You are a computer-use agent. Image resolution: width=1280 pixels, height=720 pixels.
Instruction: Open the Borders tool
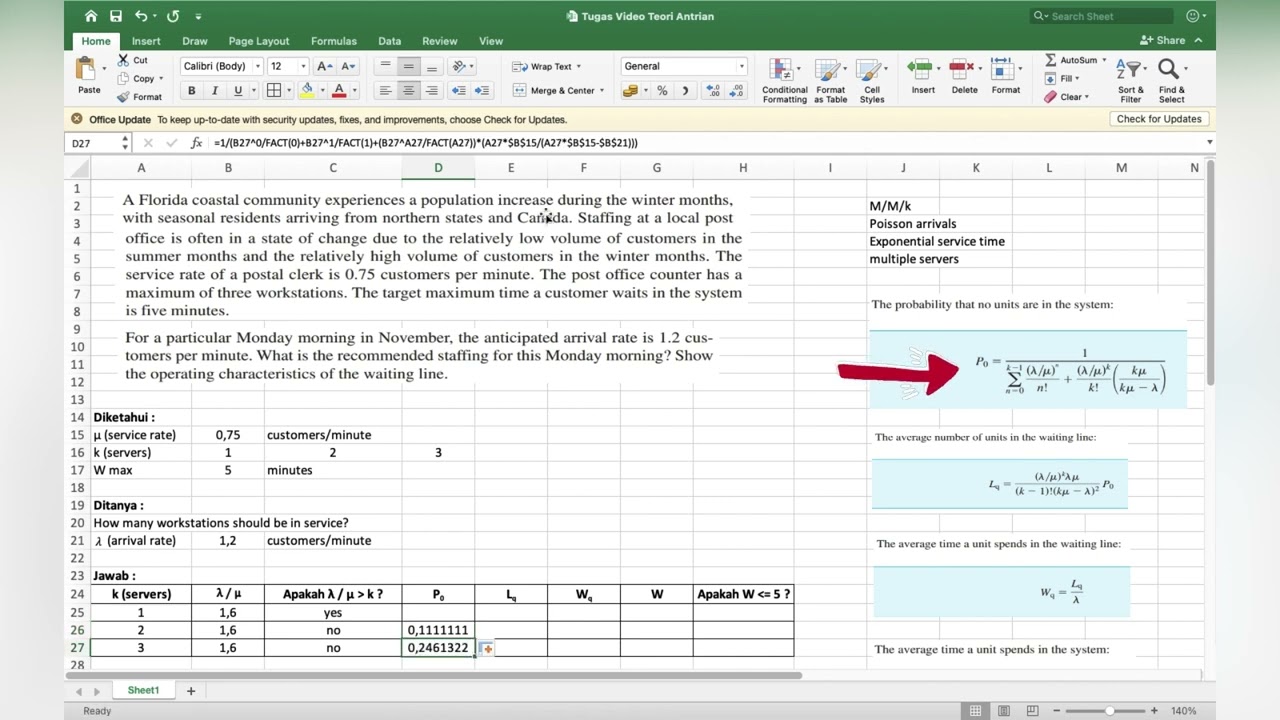coord(274,91)
